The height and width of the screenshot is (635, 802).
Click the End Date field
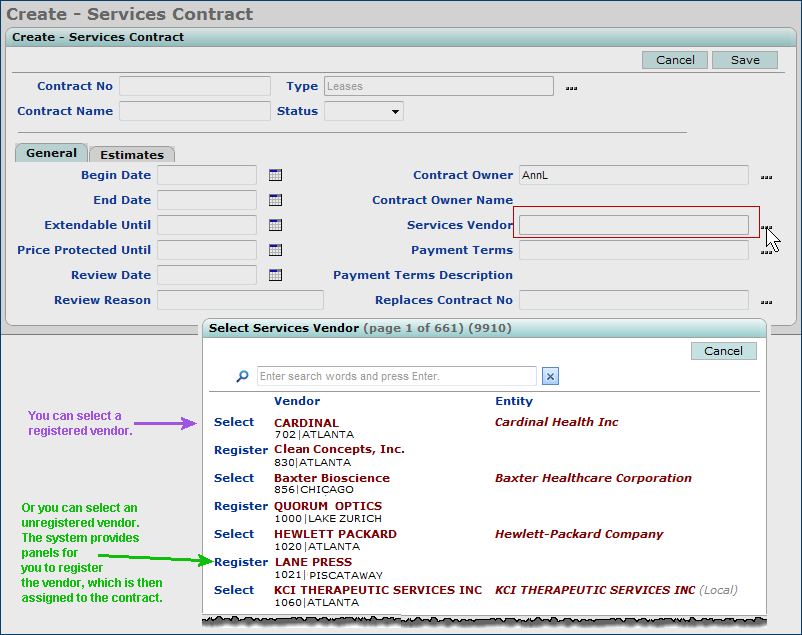point(207,200)
